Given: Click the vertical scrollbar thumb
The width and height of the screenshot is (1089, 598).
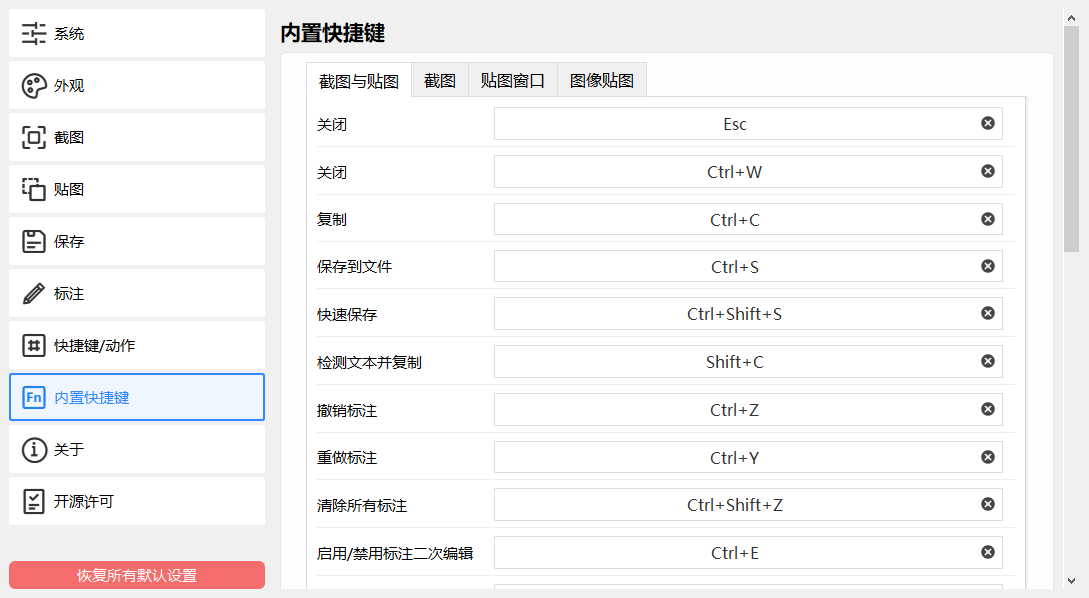Looking at the screenshot, I should (1072, 139).
